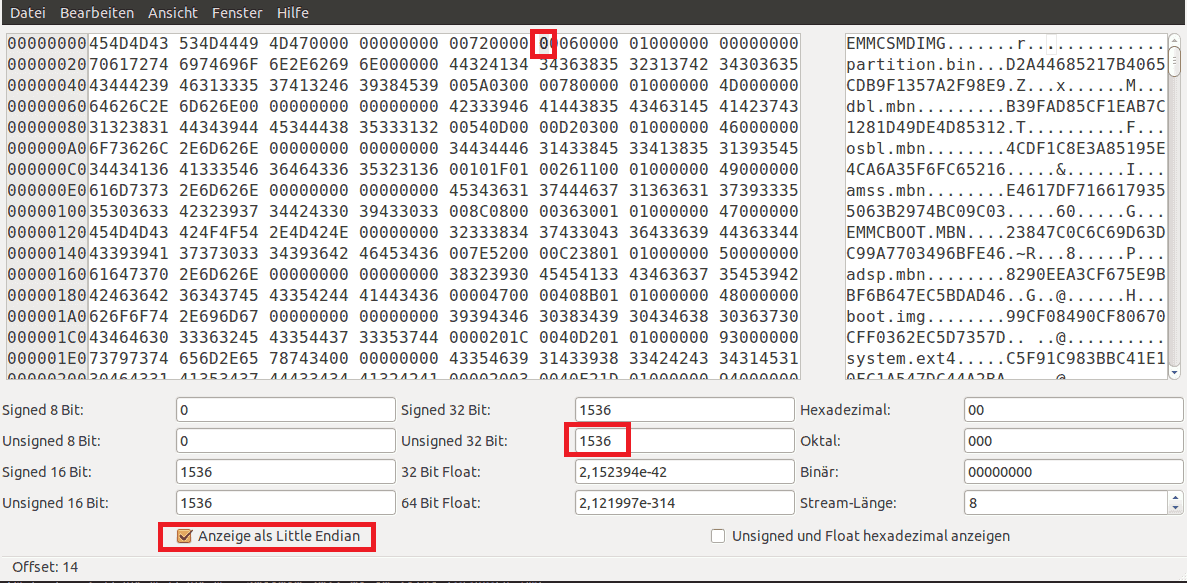Screen dimensions: 1187x583
Task: Open the Ansicht menu
Action: 172,13
